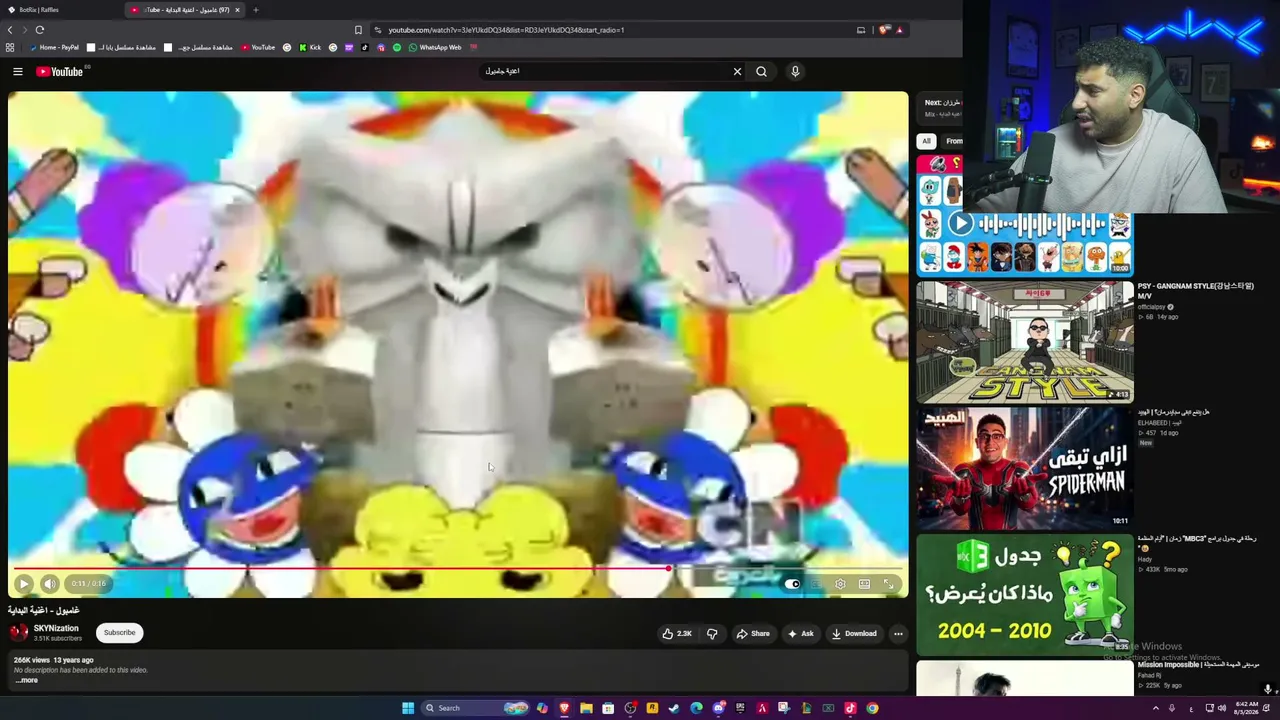The height and width of the screenshot is (720, 1280).
Task: Open the Windows Start menu
Action: 408,708
